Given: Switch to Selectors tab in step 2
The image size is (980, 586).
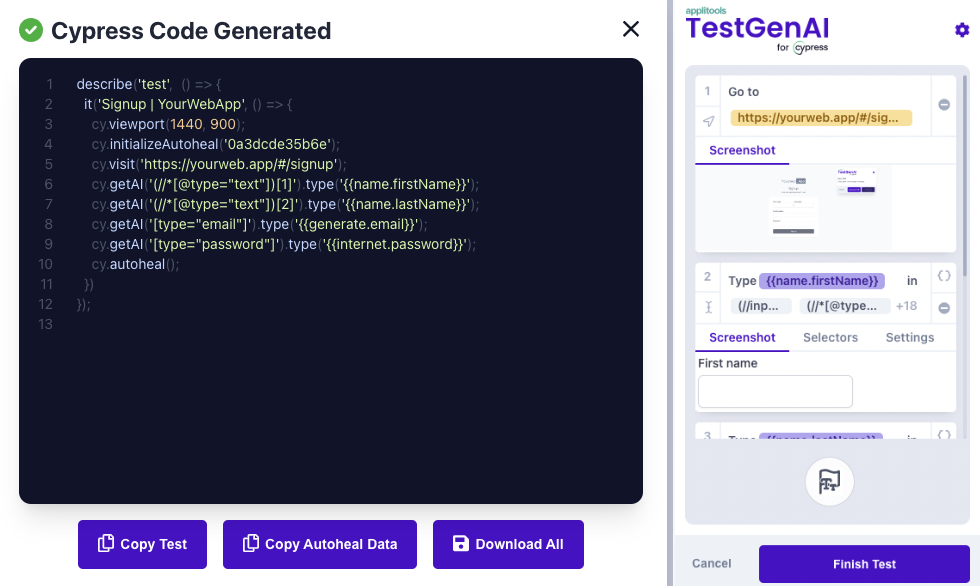Looking at the screenshot, I should pos(830,338).
